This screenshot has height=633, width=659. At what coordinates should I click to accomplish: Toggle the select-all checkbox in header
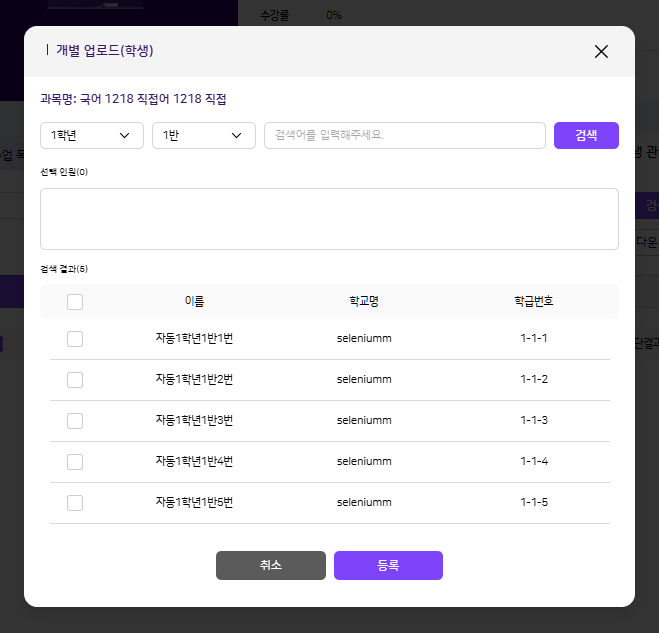click(75, 302)
